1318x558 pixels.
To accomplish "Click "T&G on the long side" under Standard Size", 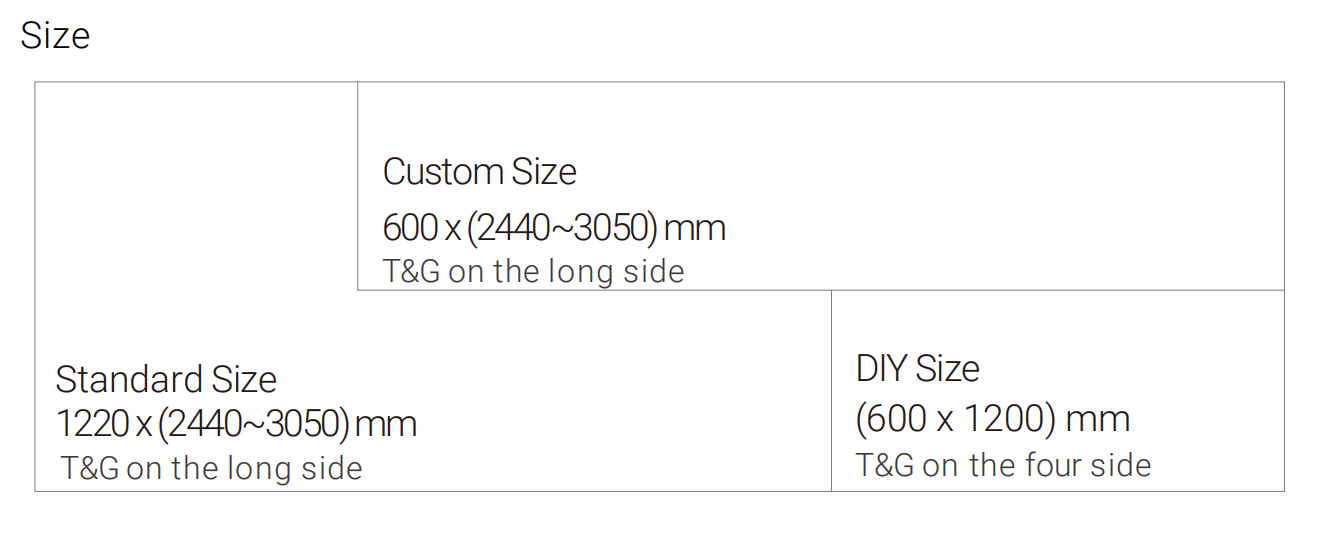I will pos(211,468).
